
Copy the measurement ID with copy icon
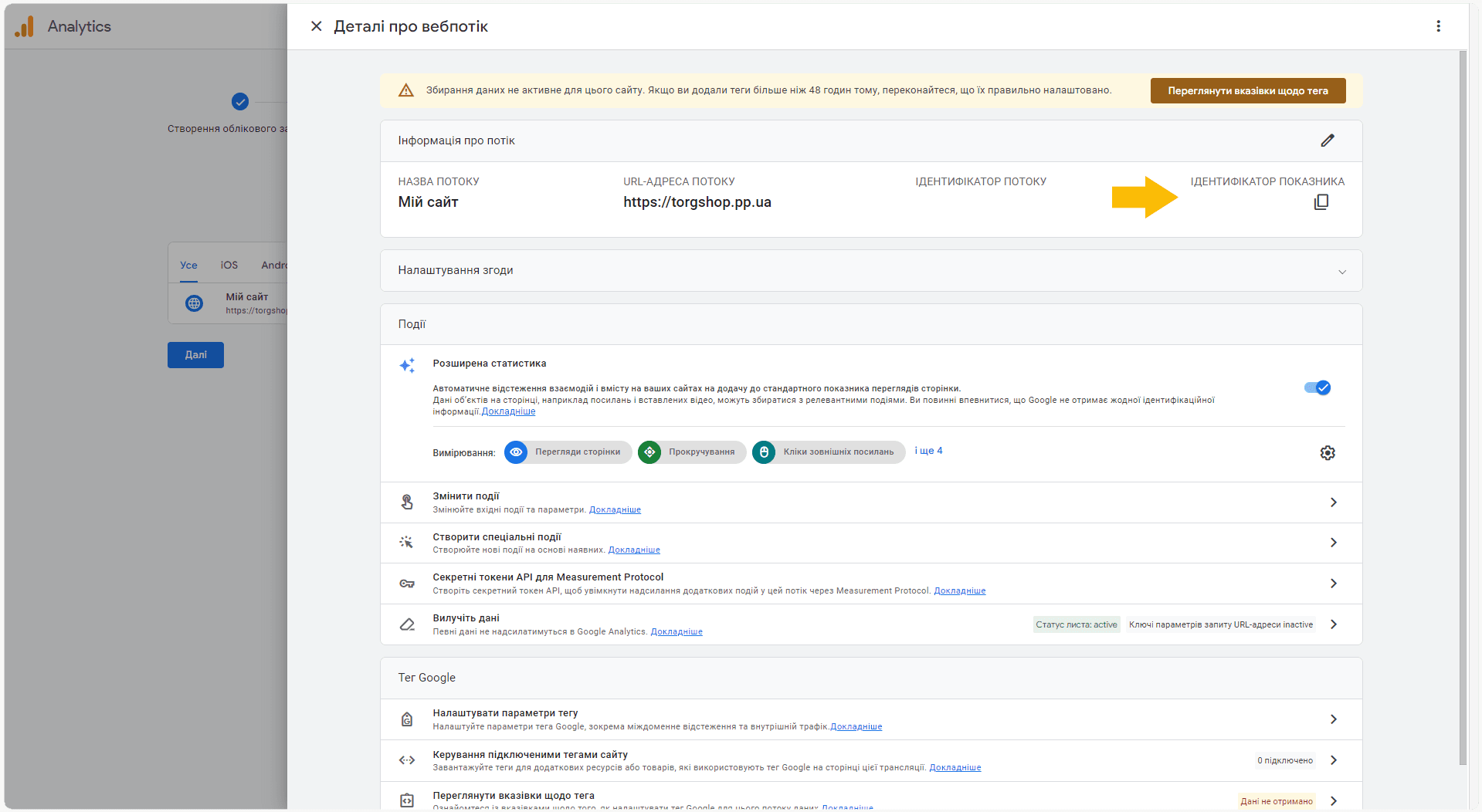coord(1321,202)
